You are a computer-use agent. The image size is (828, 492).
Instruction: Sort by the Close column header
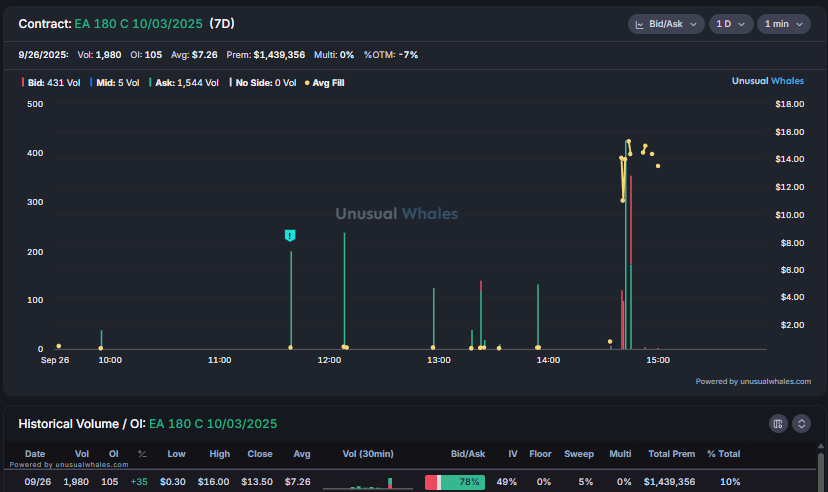260,454
